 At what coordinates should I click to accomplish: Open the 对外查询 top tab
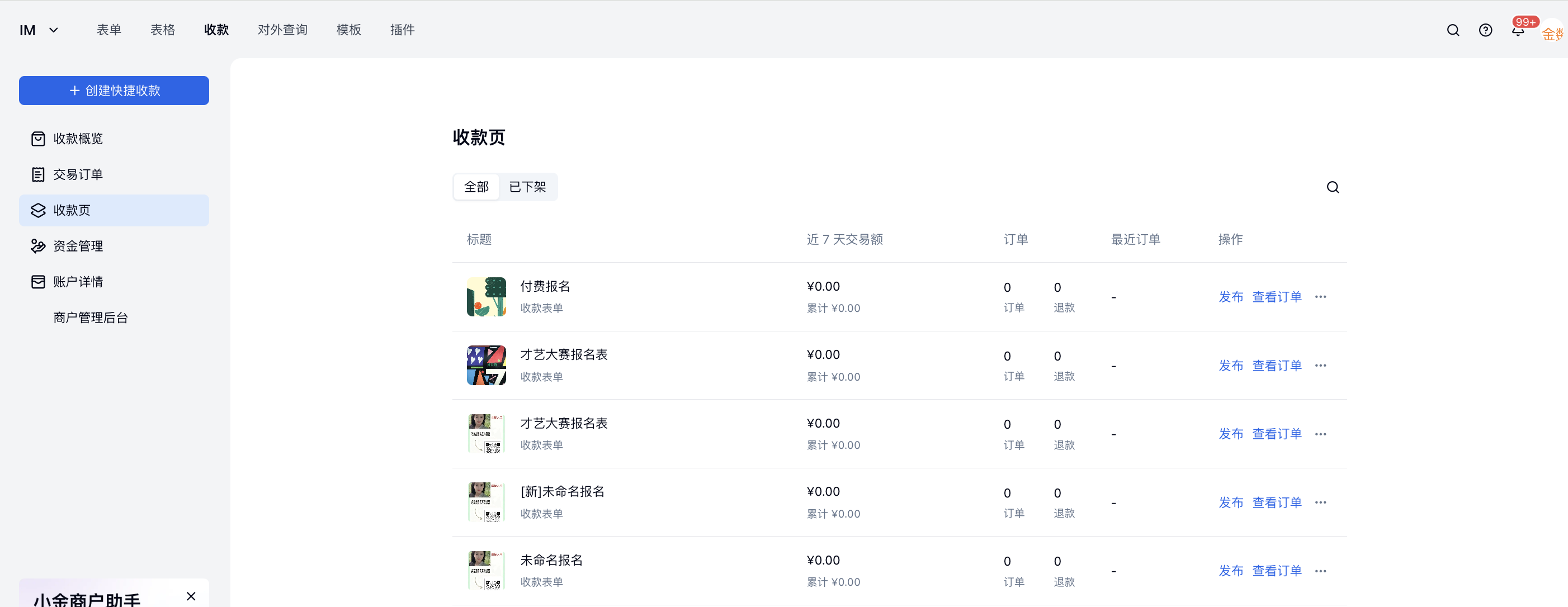click(282, 30)
